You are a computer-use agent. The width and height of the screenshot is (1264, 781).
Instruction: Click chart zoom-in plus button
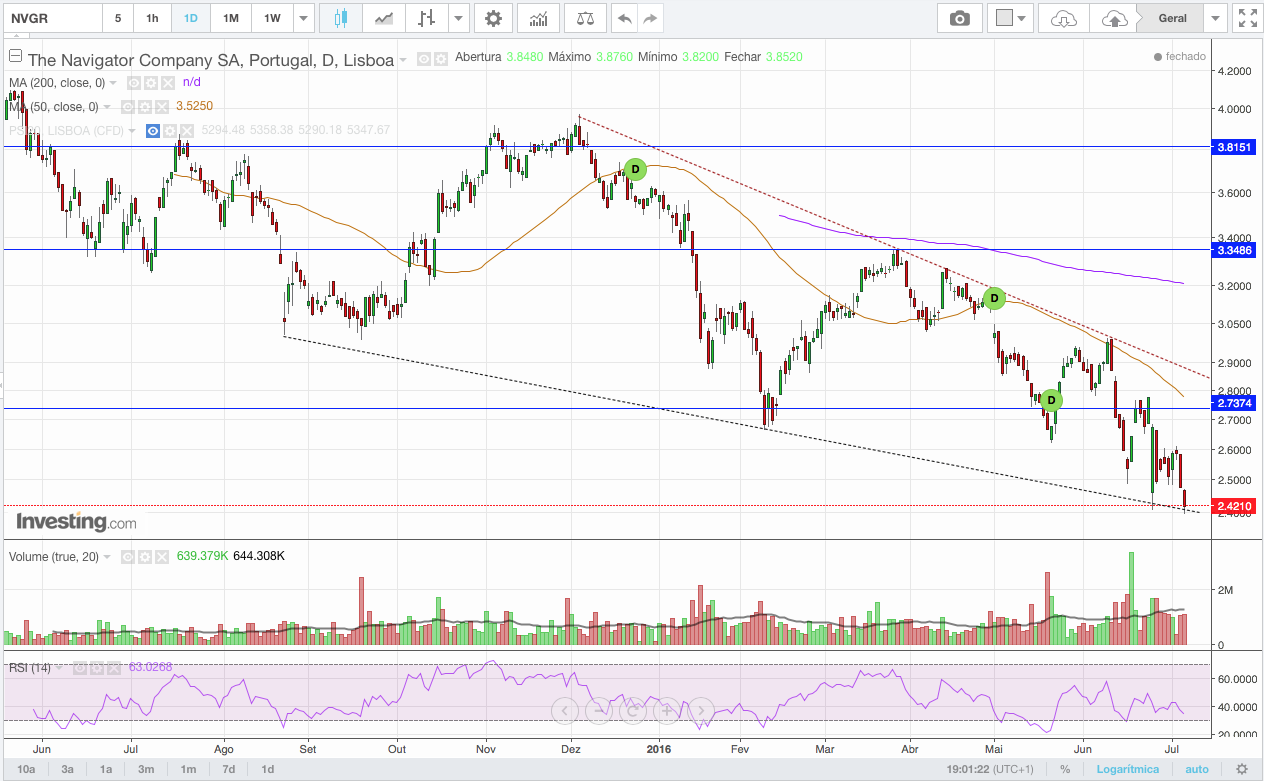667,711
